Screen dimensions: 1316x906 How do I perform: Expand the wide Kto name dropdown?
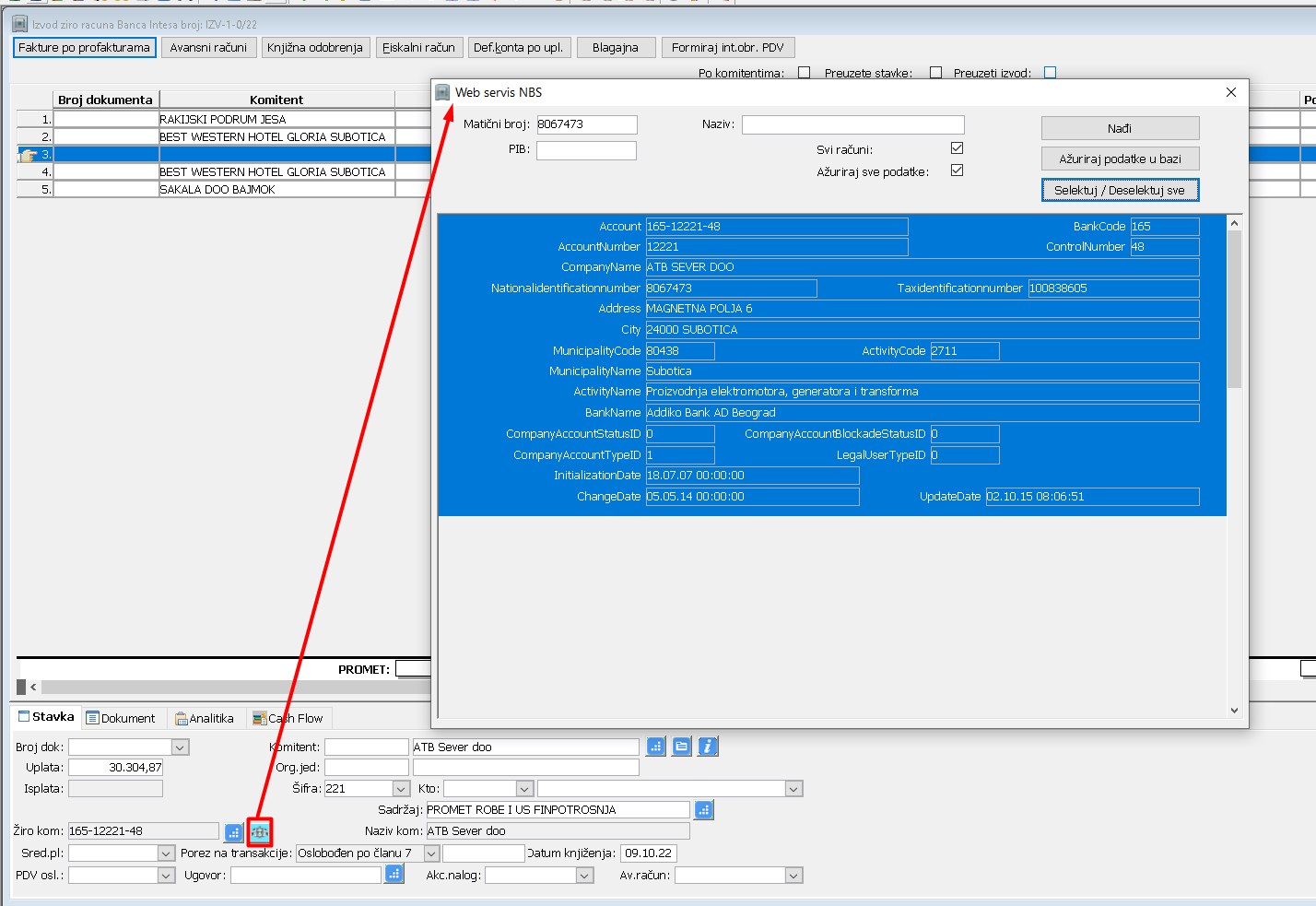tap(793, 789)
